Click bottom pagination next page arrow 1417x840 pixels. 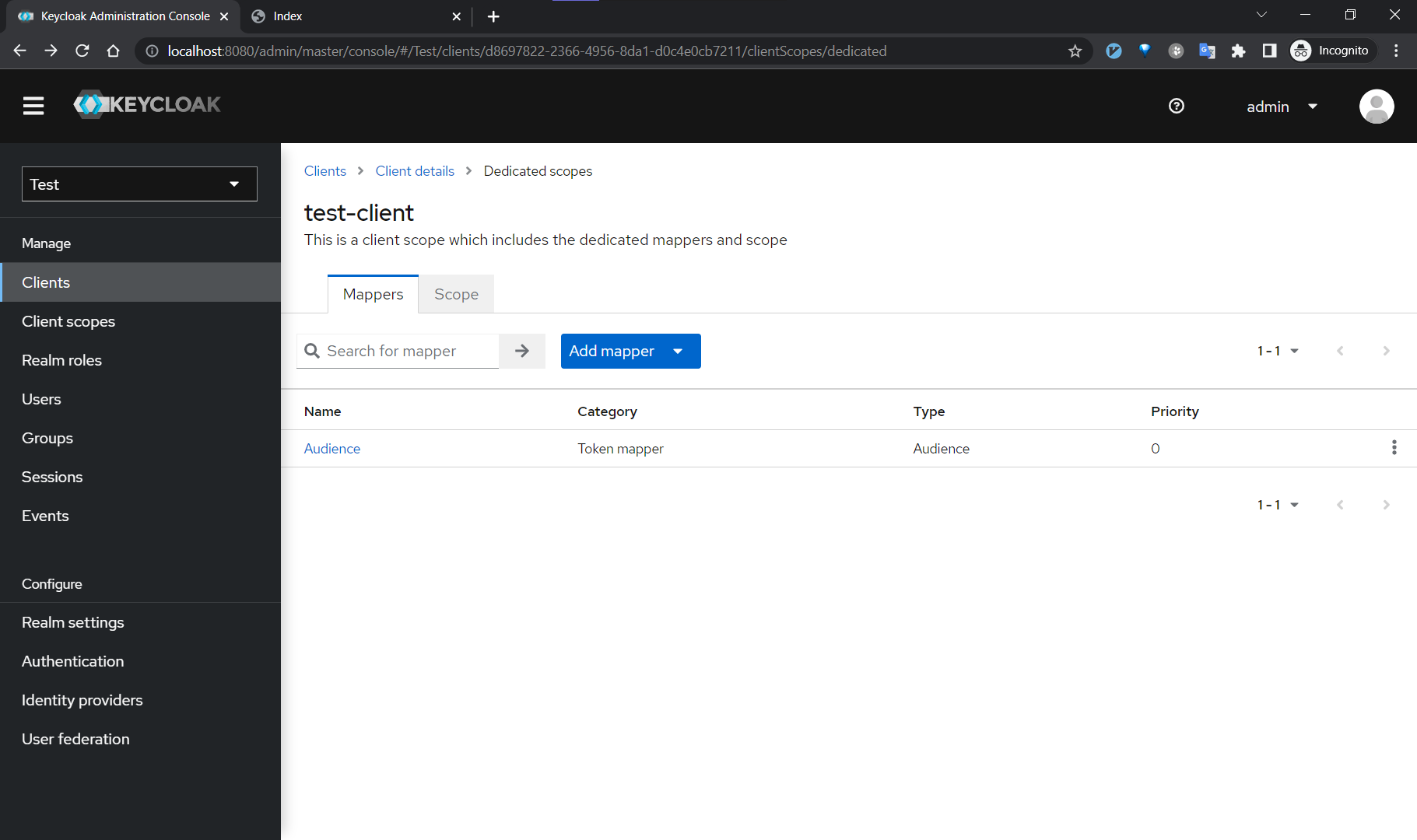point(1386,505)
